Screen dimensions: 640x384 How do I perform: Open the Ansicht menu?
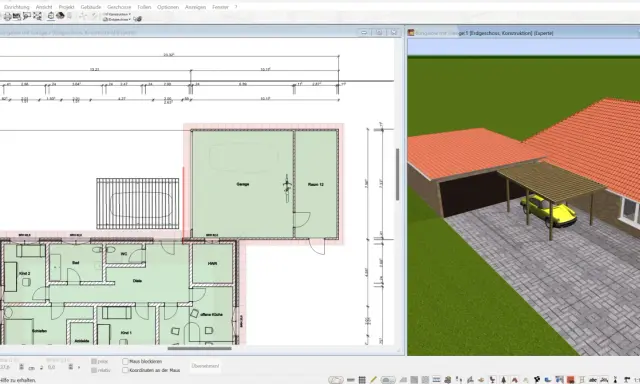pos(44,7)
